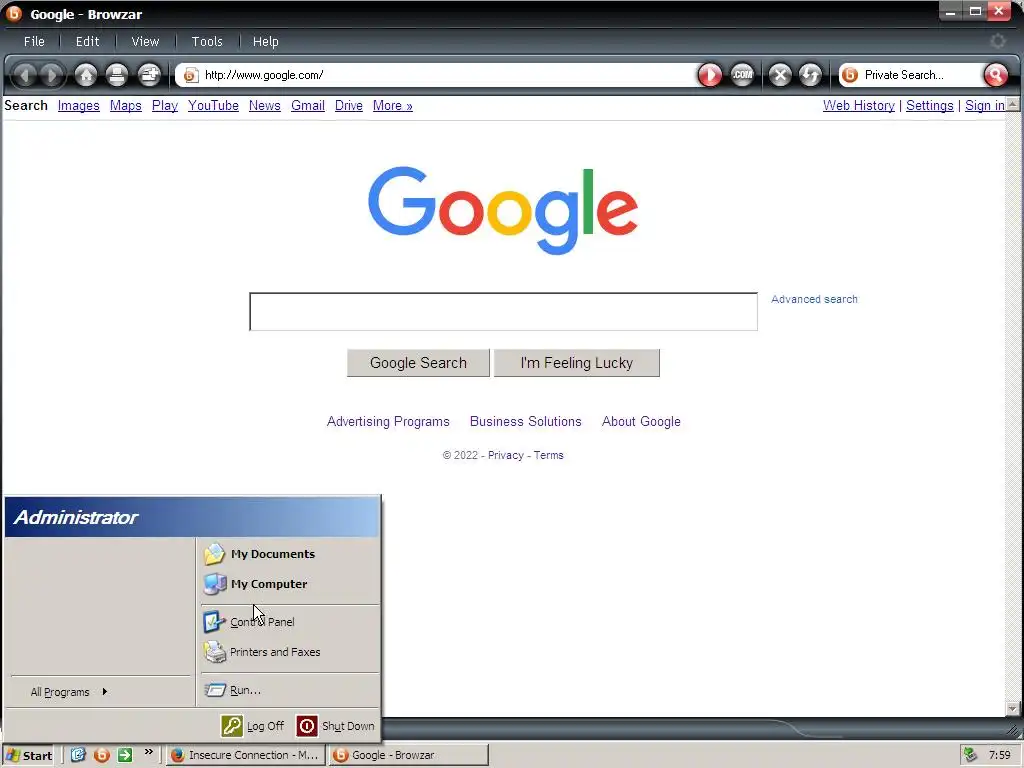Open the Browzar home page icon
The width and height of the screenshot is (1024, 768).
[x=86, y=75]
